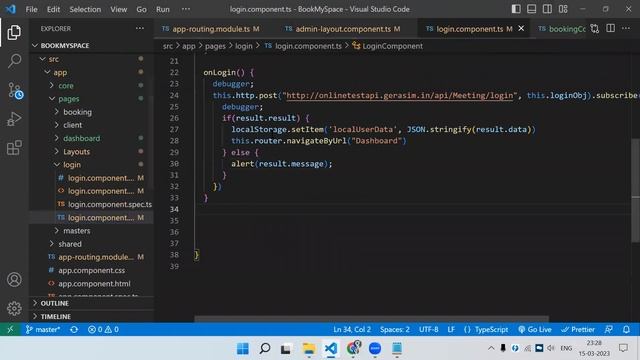Viewport: 640px width, 360px height.
Task: Open the Explorer view in activity bar
Action: click(x=14, y=33)
